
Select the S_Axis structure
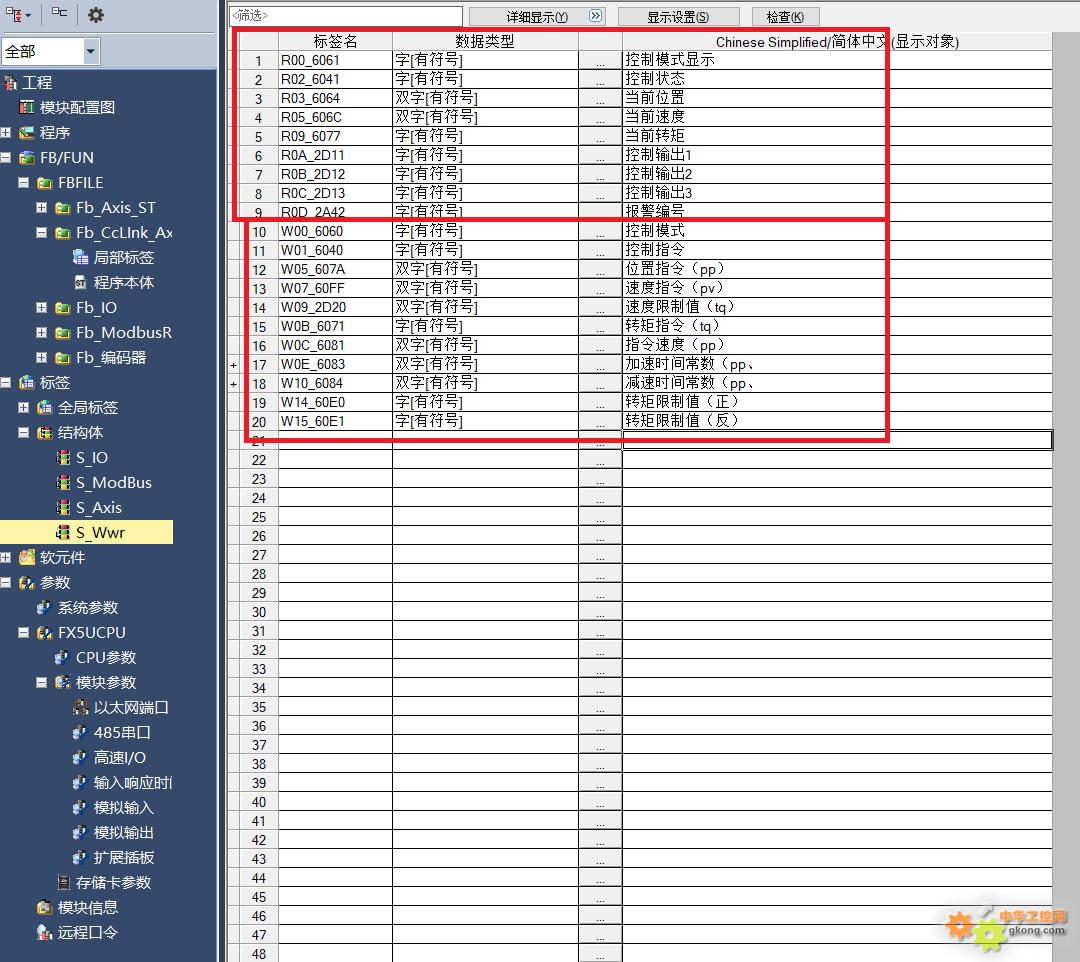(x=98, y=508)
